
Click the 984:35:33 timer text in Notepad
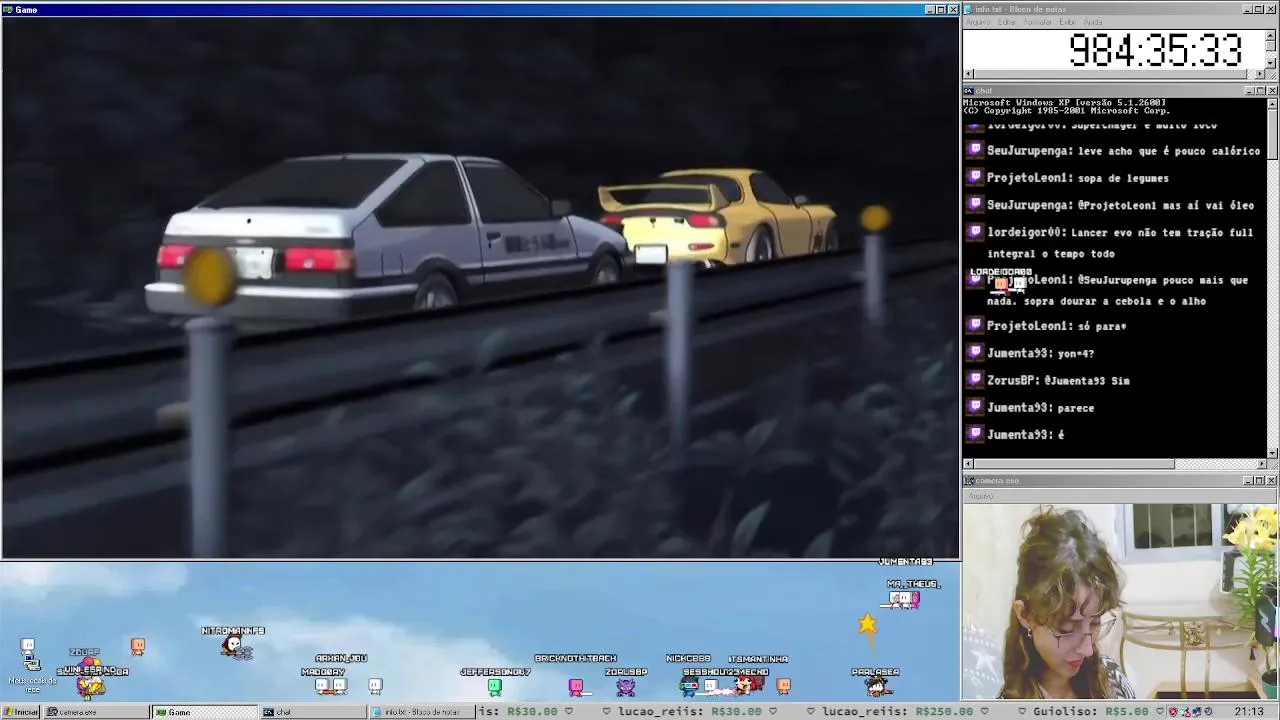click(1155, 50)
